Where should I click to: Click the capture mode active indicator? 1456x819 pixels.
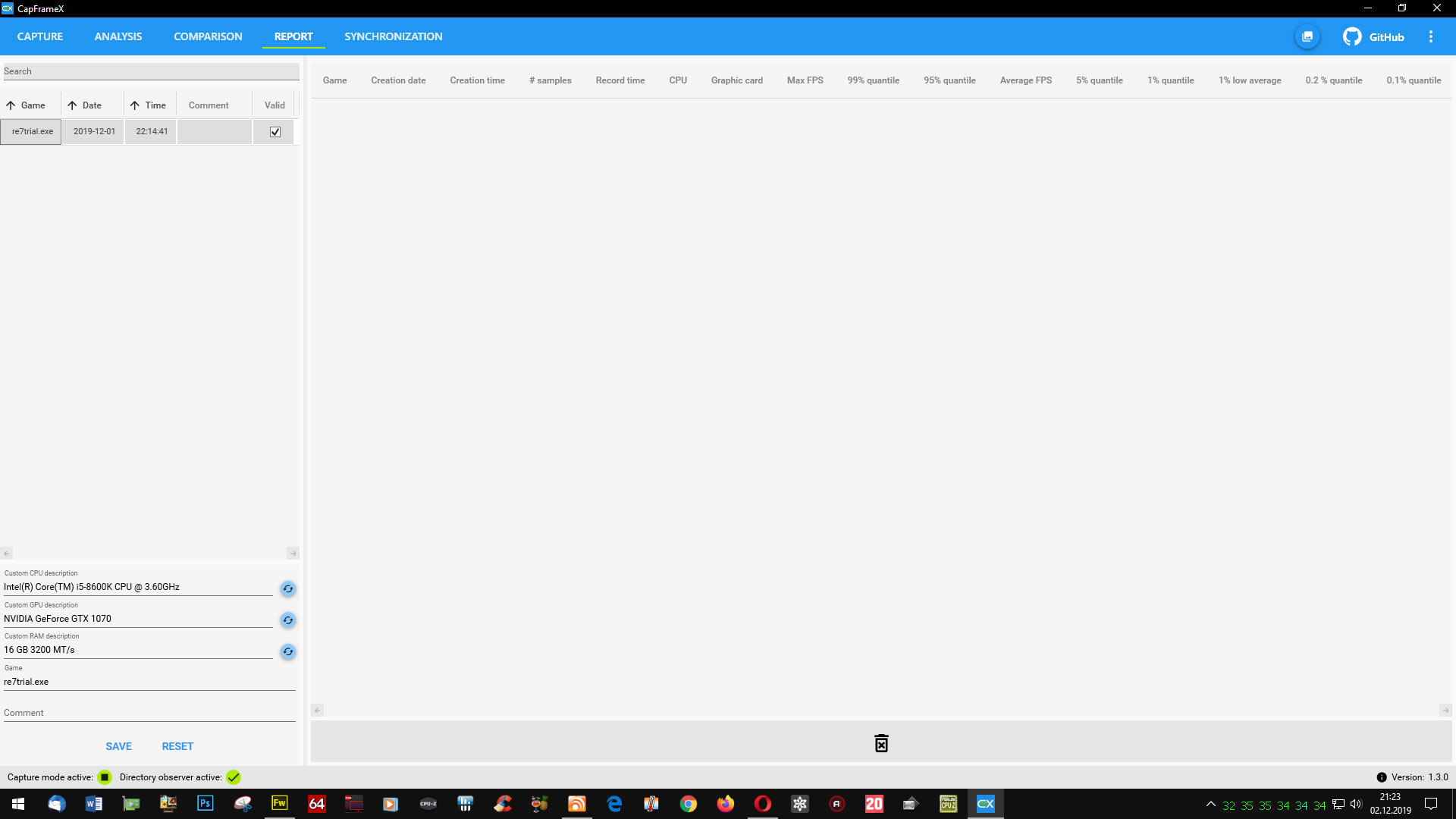pos(105,777)
